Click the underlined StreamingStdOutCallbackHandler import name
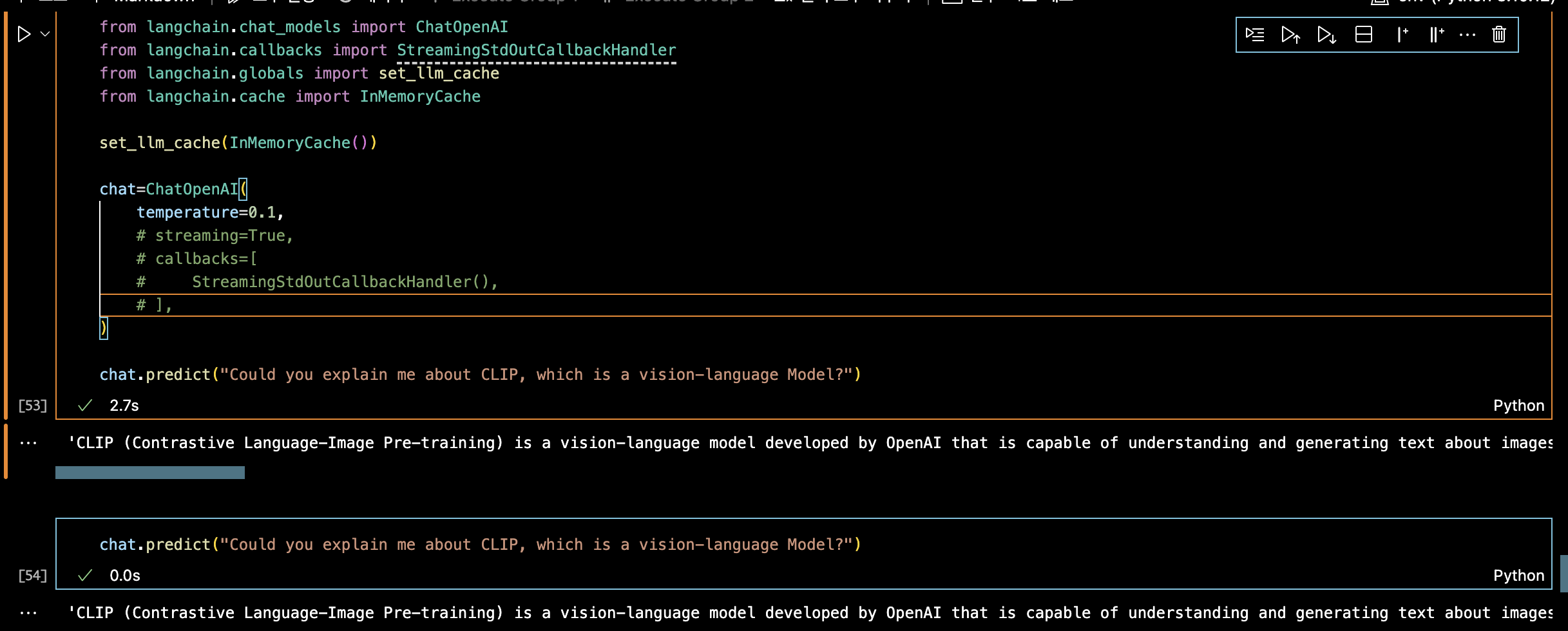 coord(536,50)
